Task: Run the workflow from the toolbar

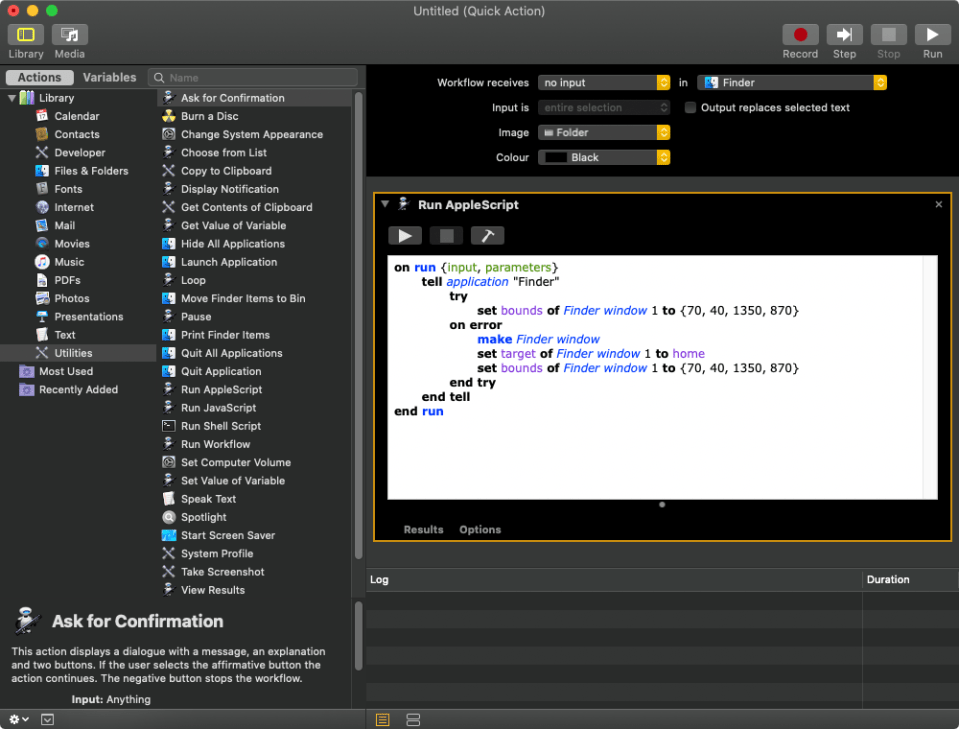Action: pyautogui.click(x=932, y=36)
